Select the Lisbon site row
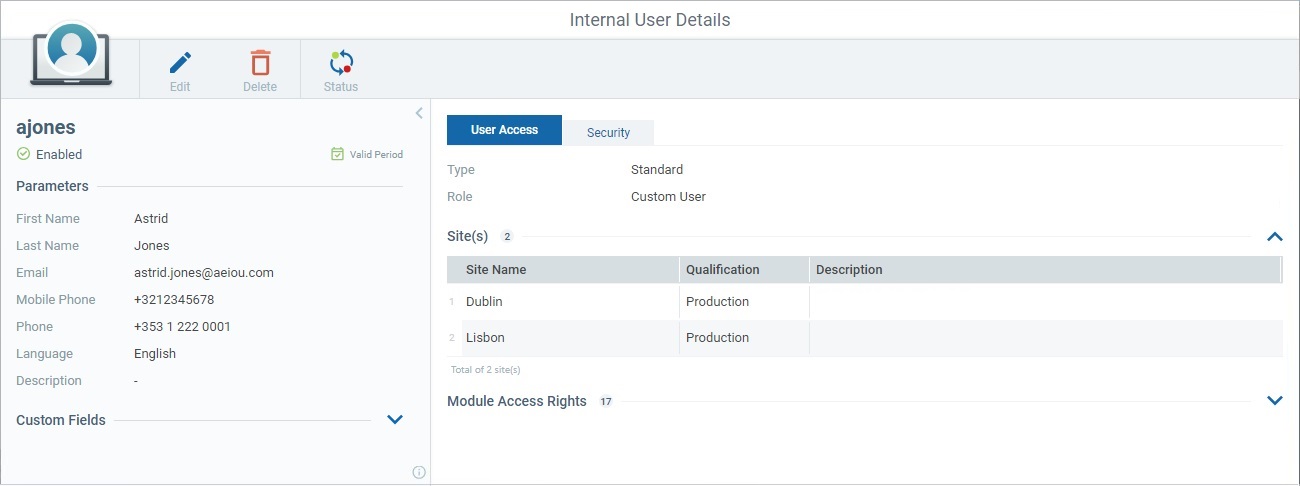The height and width of the screenshot is (486, 1300). tap(864, 338)
